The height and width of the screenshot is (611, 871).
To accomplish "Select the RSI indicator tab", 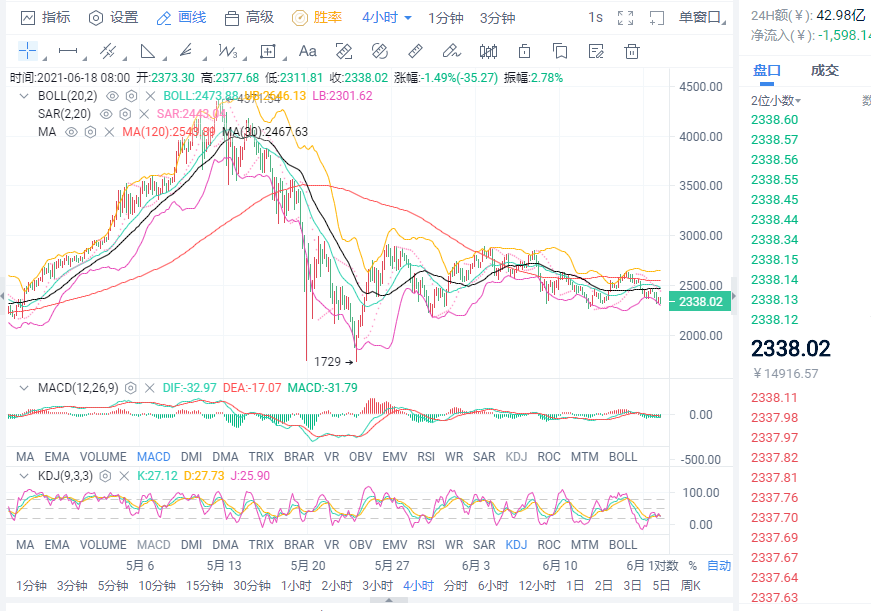I will pyautogui.click(x=426, y=456).
